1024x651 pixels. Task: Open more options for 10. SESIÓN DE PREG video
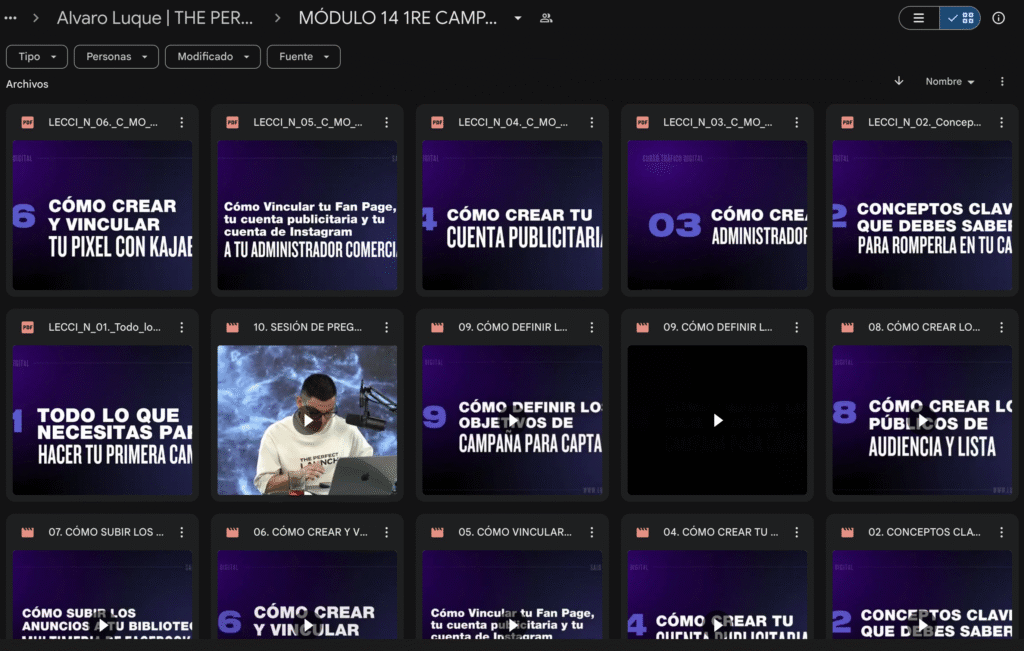pos(387,327)
